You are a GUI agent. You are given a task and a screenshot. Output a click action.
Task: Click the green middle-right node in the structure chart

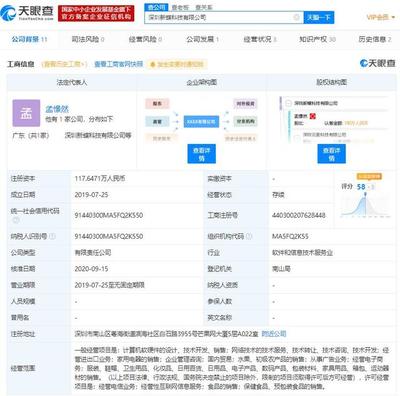tap(245, 122)
